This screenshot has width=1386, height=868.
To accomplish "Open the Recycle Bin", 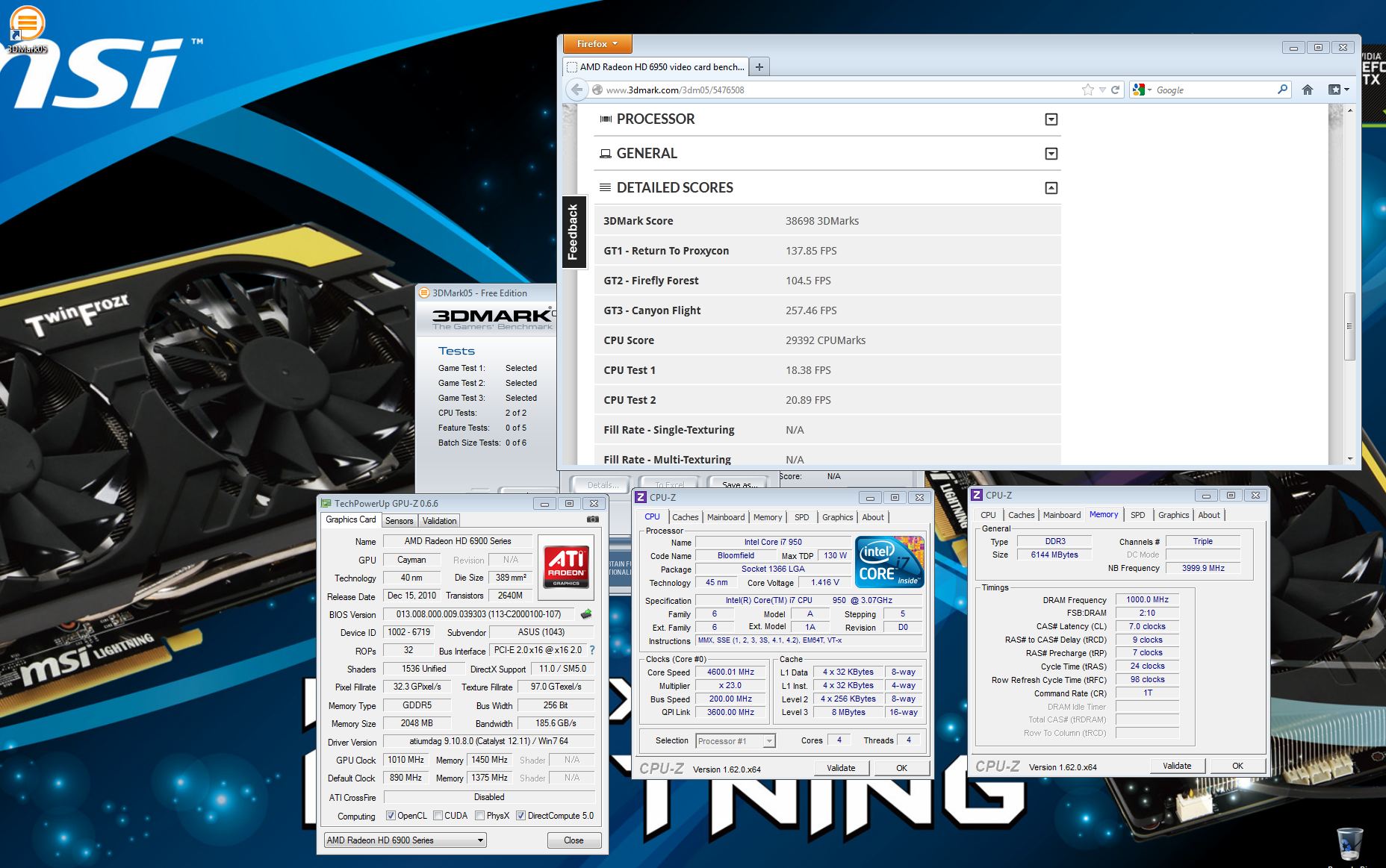I will [x=1350, y=843].
